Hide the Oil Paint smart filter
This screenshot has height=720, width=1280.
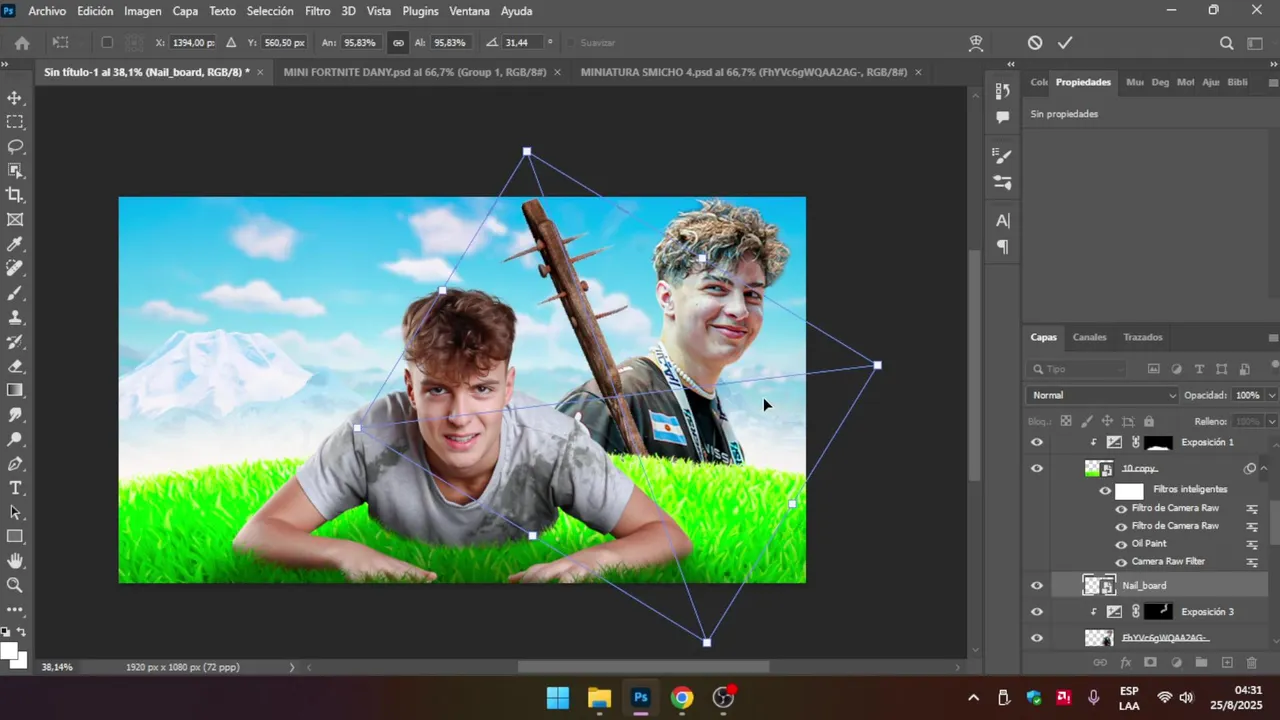[1121, 544]
